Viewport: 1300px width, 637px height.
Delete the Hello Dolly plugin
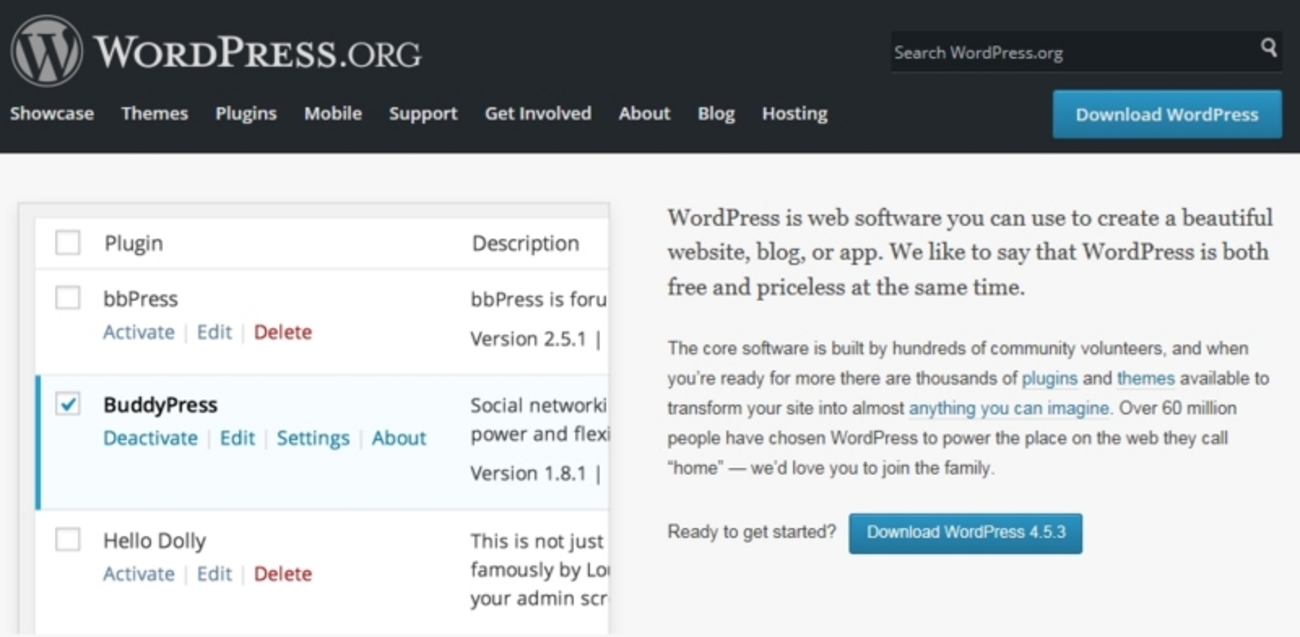click(283, 574)
